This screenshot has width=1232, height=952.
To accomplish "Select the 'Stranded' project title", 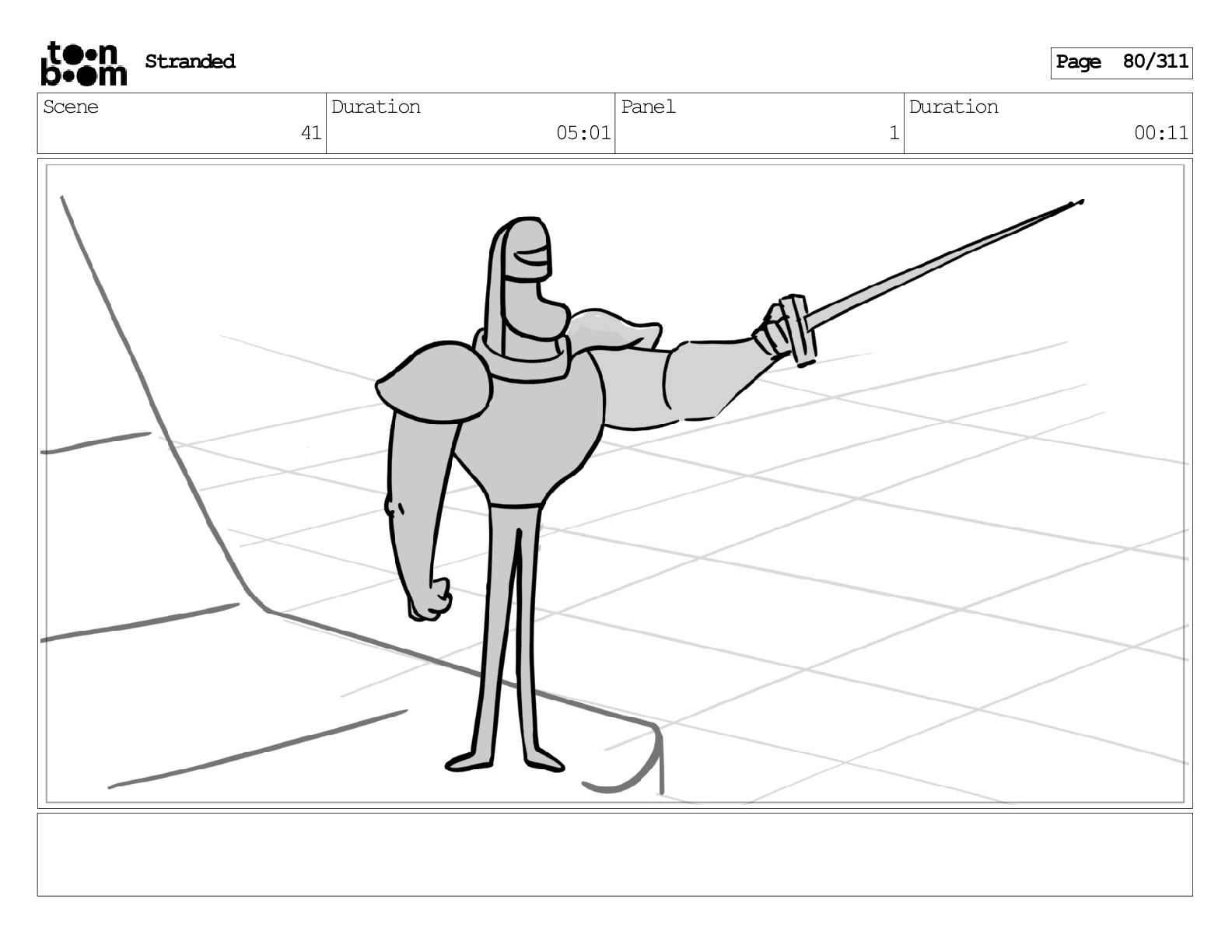I will 190,61.
